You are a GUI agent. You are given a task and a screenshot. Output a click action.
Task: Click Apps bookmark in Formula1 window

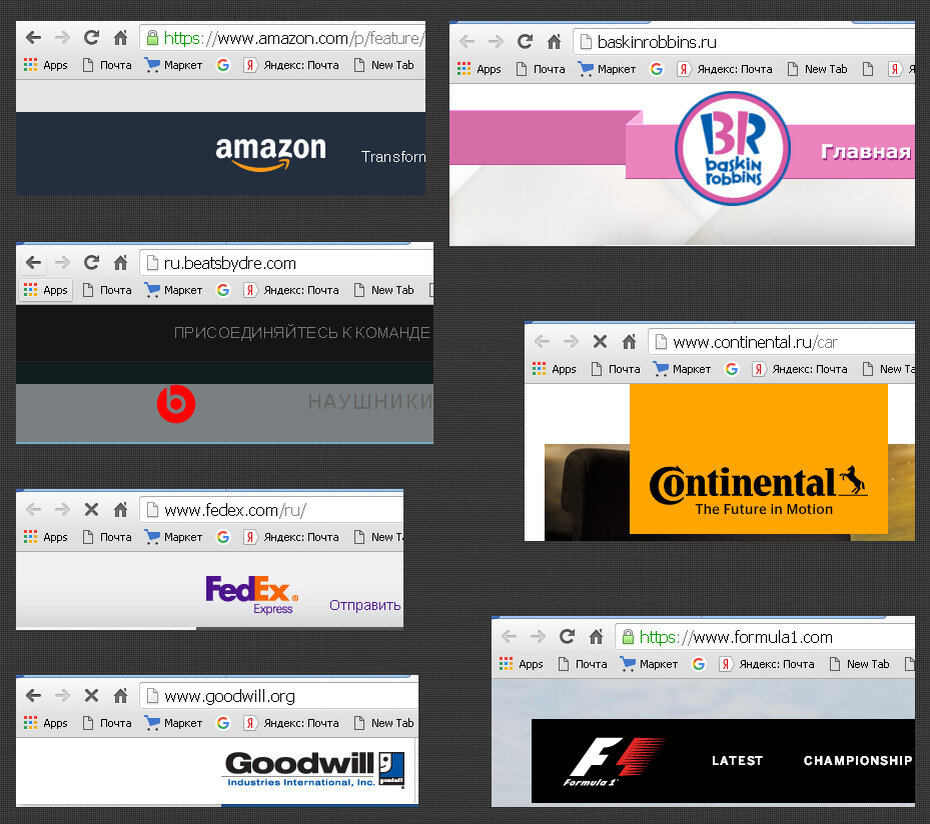click(x=521, y=664)
